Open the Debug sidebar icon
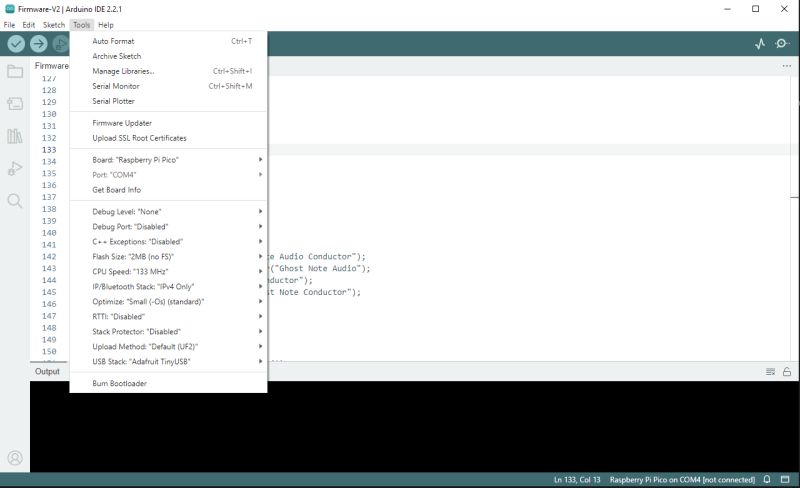The width and height of the screenshot is (800, 488). [x=15, y=168]
